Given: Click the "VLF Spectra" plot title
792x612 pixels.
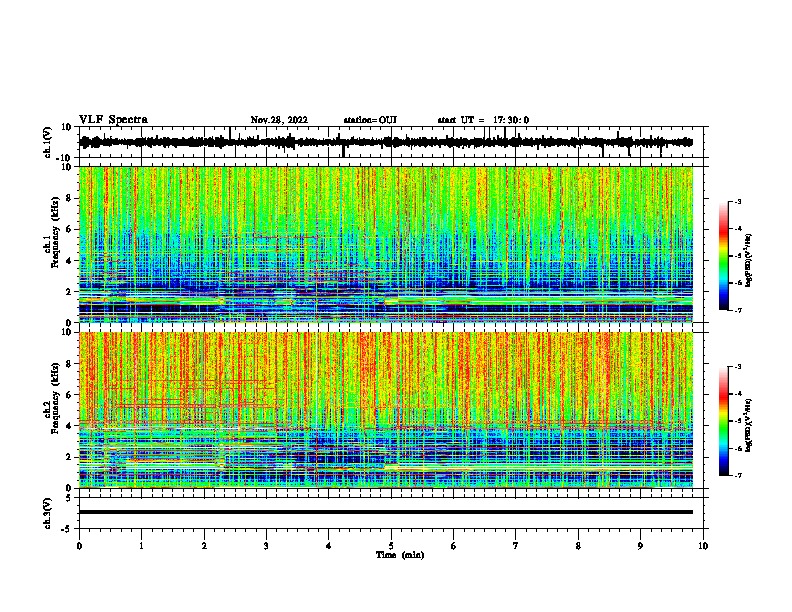Looking at the screenshot, I should [113, 120].
